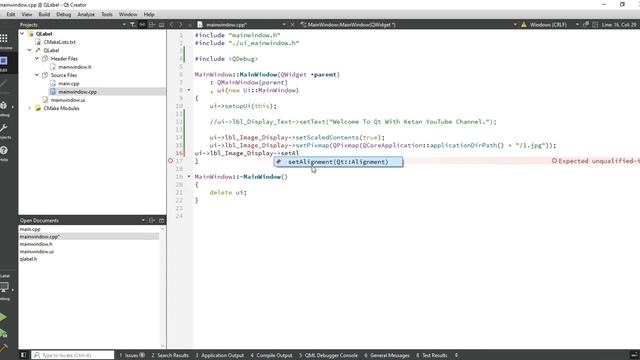Open the kit selector monitor icon
The height and width of the screenshot is (360, 640).
point(4,287)
